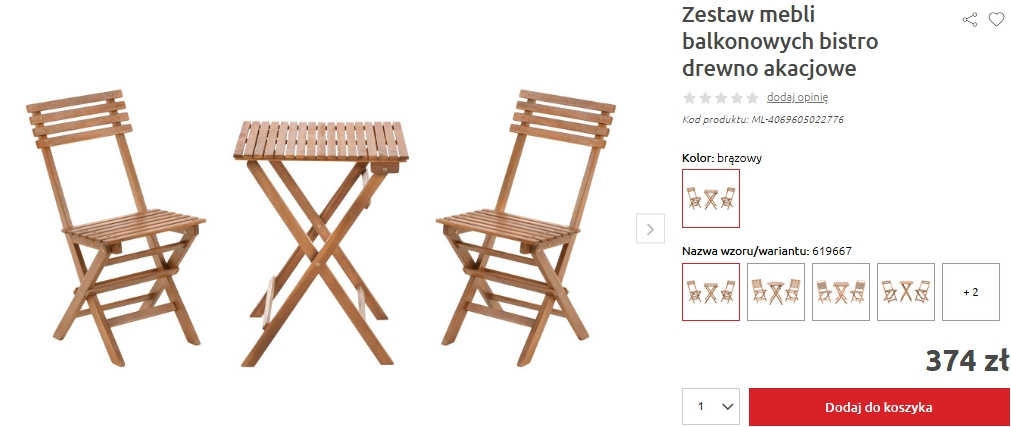Click the next image arrow
Image resolution: width=1011 pixels, height=427 pixels.
click(650, 228)
